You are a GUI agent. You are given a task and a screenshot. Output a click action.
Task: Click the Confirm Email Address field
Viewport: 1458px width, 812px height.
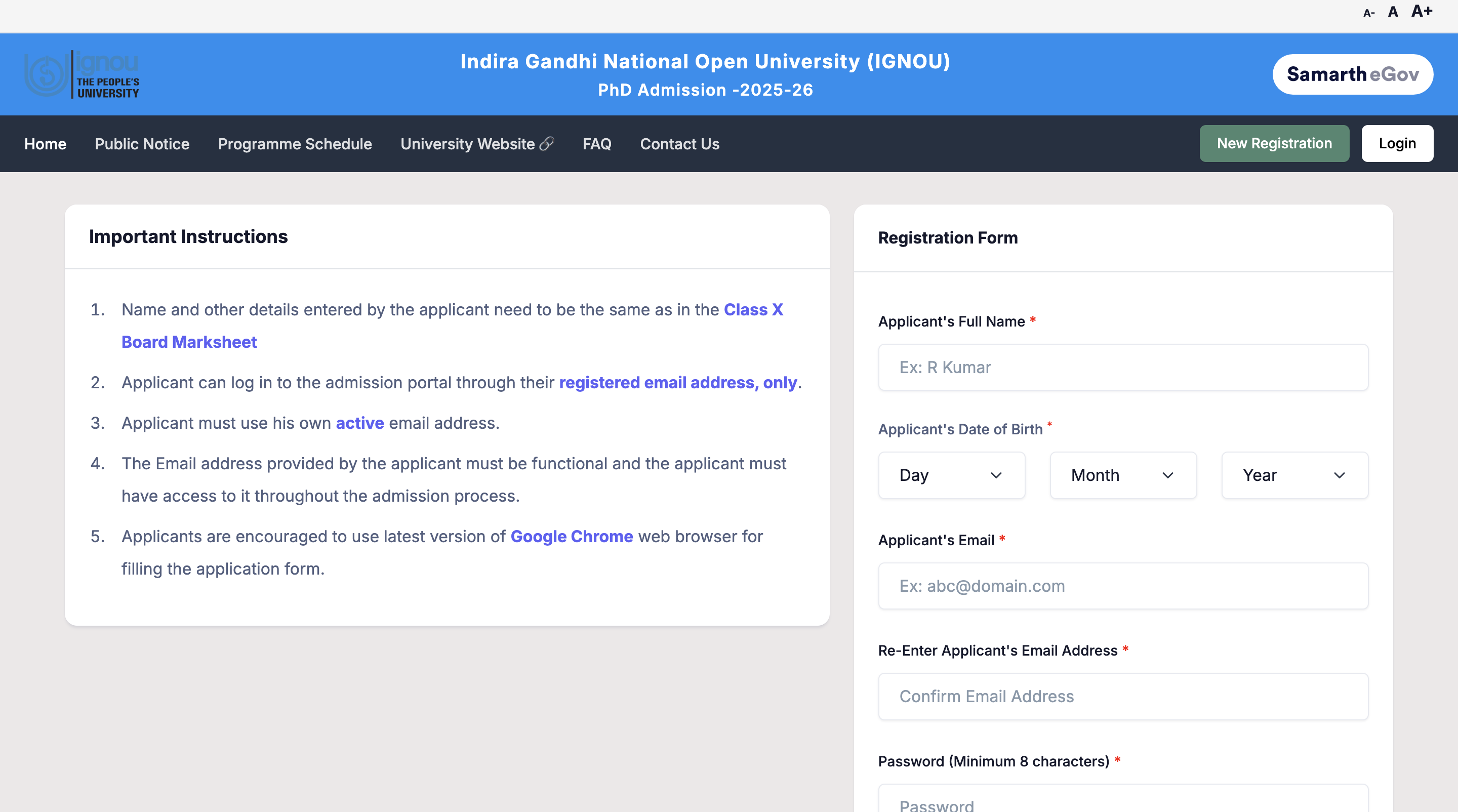click(x=1122, y=697)
